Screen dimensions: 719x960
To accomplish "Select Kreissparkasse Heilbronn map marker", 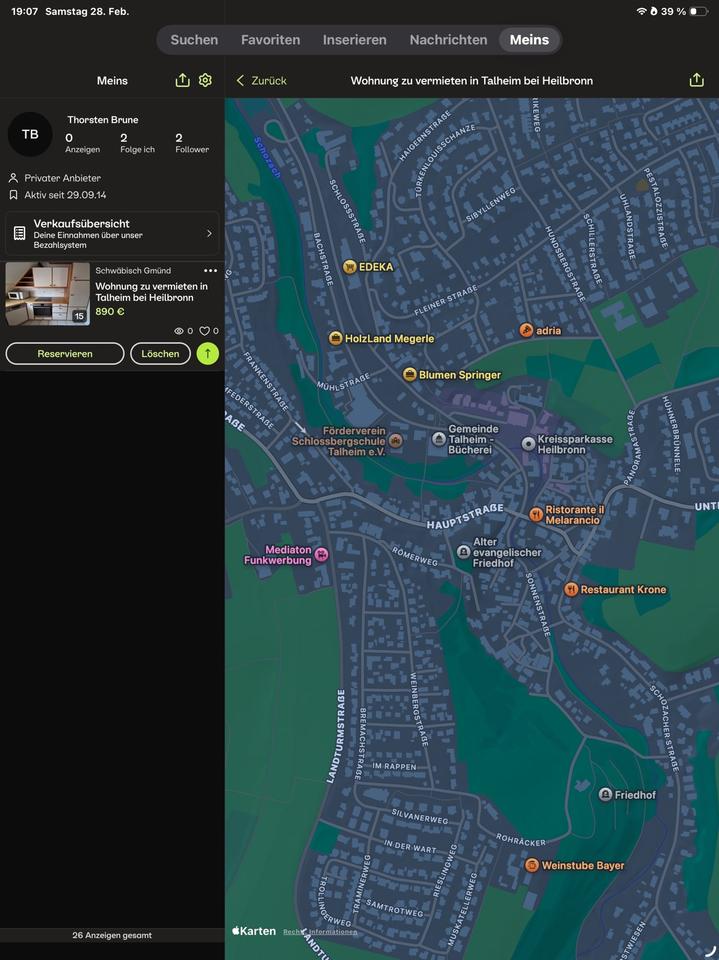I will tap(528, 443).
